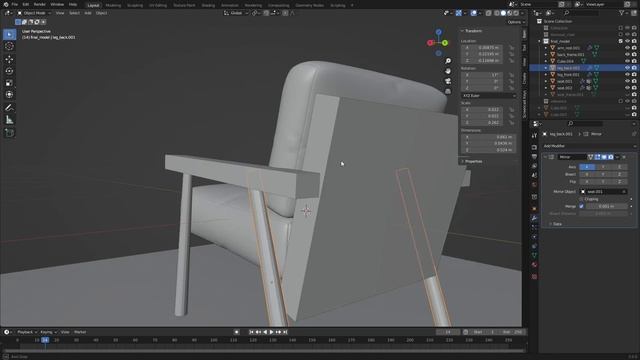
Task: Open the timeline Marker menu
Action: tap(80, 332)
